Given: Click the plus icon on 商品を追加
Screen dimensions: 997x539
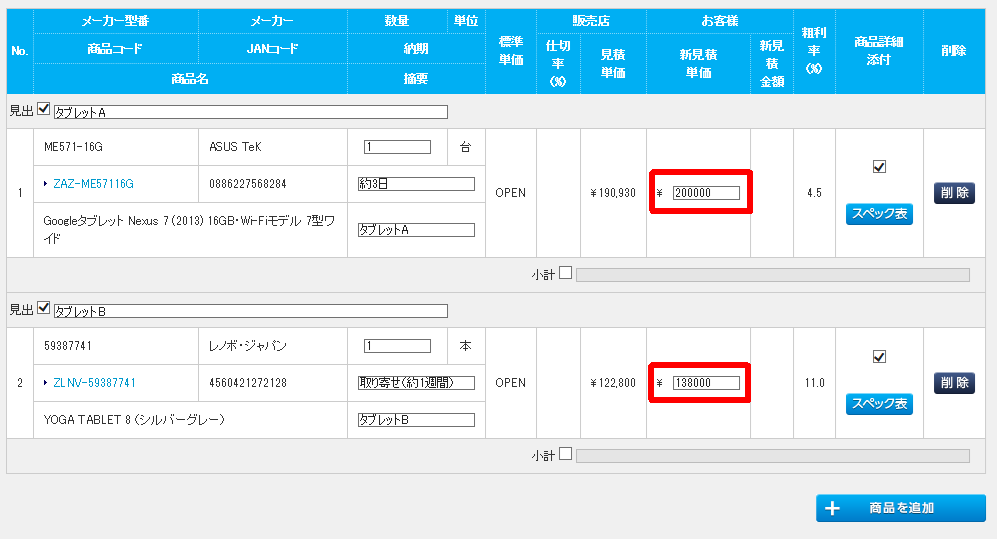Looking at the screenshot, I should tap(832, 508).
